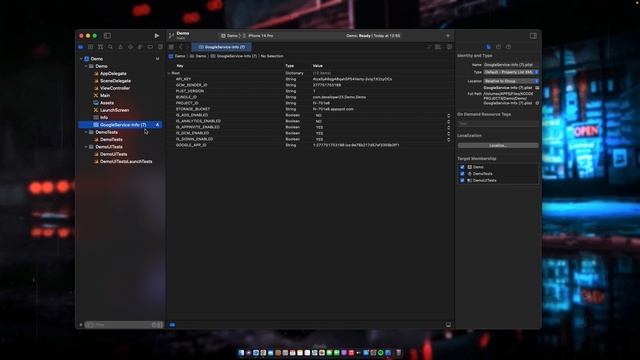
Task: Toggle the inspectors panel with the title bar icon
Action: pyautogui.click(x=533, y=36)
